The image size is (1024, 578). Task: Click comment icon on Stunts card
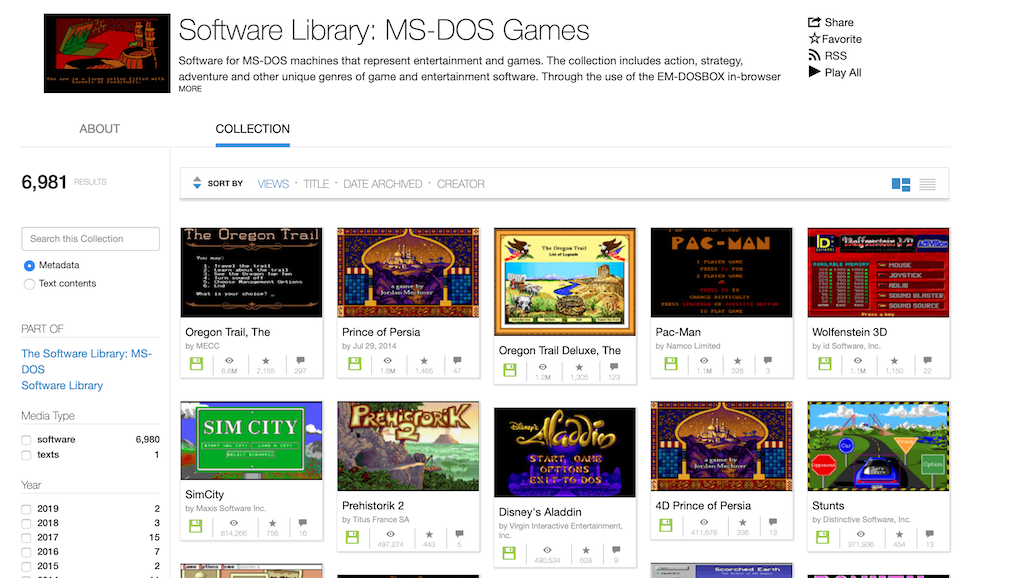pyautogui.click(x=929, y=534)
